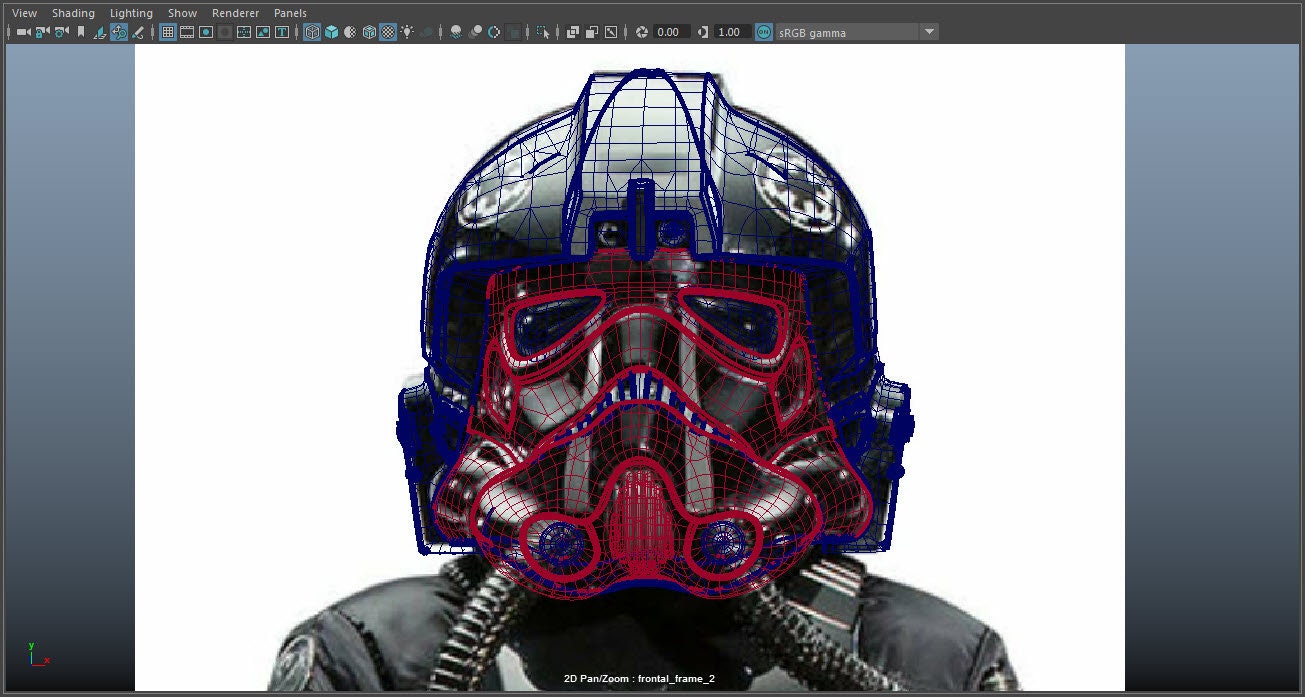Activate the Grease Pencil tool

137,32
